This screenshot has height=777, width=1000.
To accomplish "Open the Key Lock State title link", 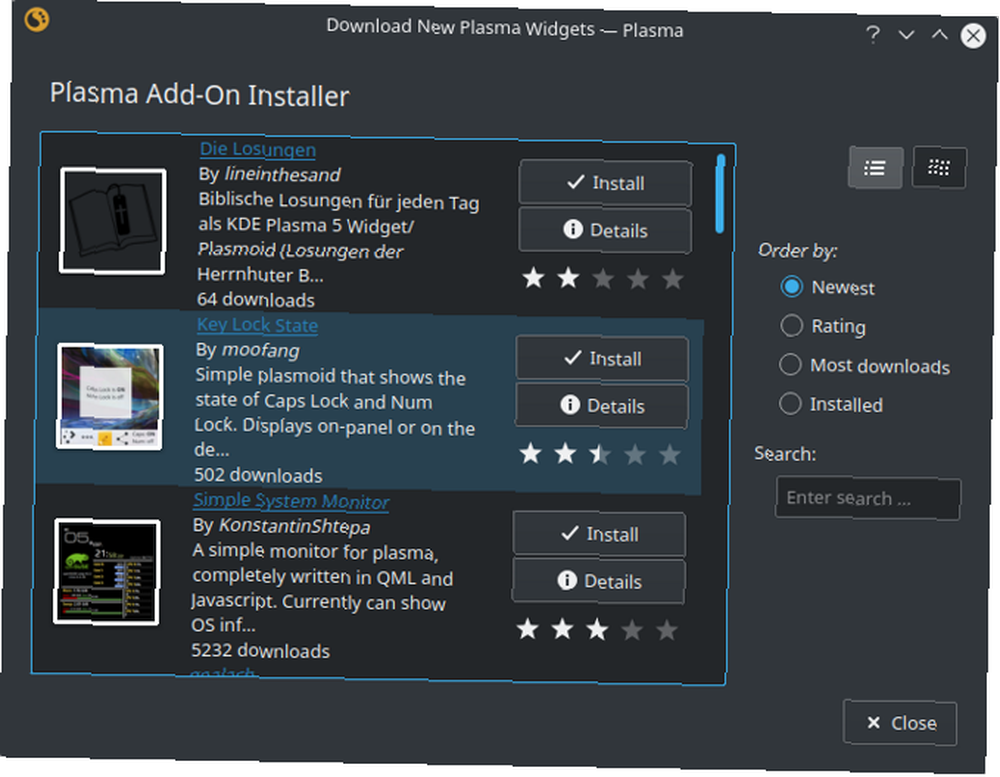I will coord(257,325).
